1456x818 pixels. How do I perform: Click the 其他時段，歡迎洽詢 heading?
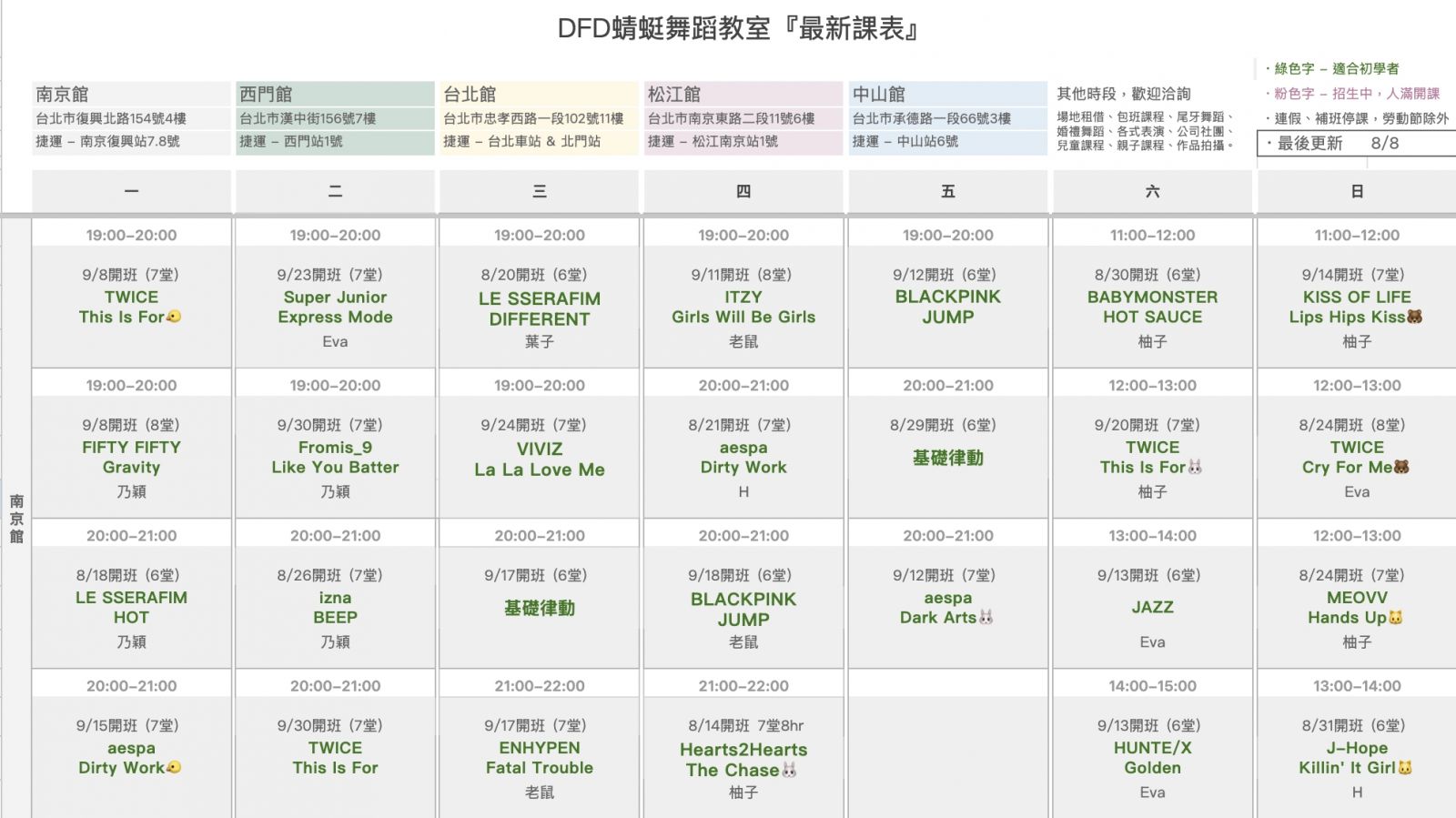pos(1124,94)
